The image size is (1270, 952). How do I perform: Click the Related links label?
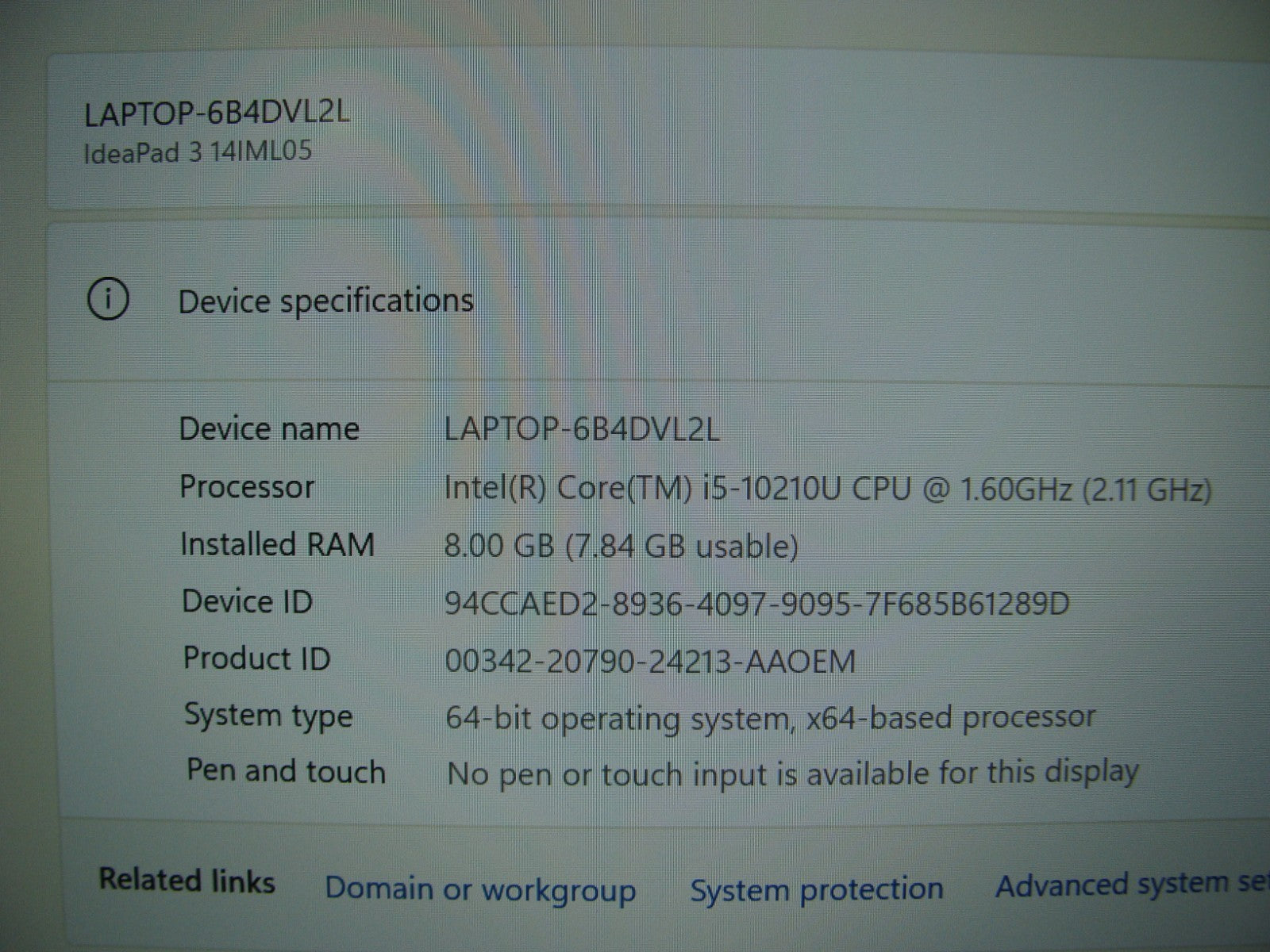[x=187, y=881]
